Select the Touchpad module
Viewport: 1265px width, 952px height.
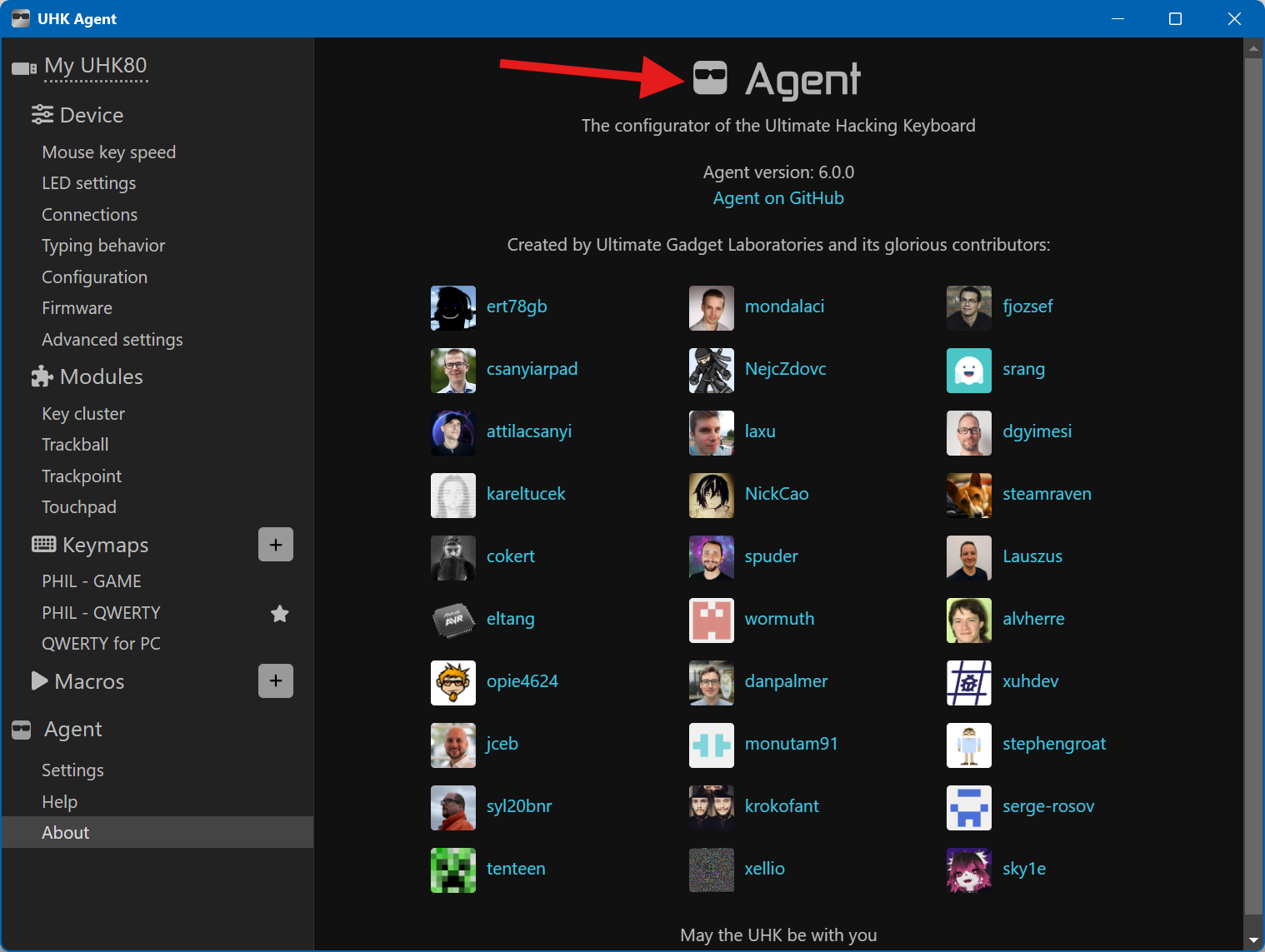[79, 507]
